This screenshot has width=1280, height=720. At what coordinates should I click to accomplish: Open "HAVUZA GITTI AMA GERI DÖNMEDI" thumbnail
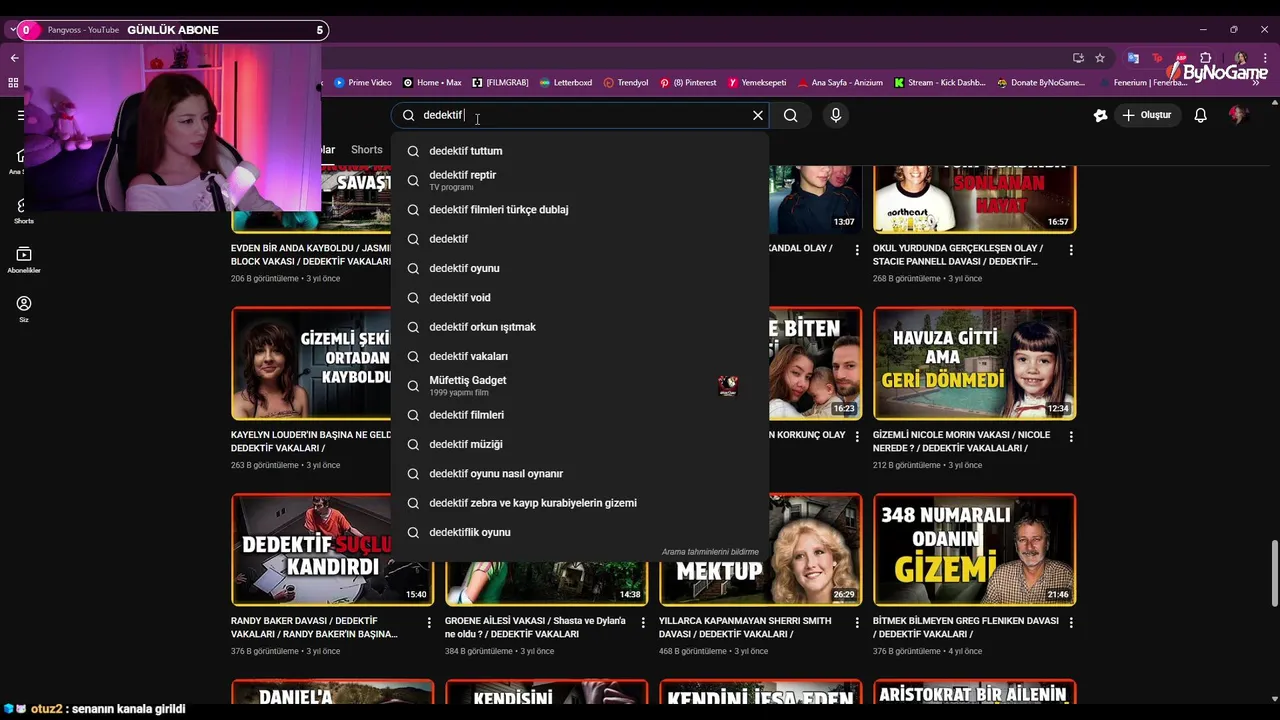(974, 363)
